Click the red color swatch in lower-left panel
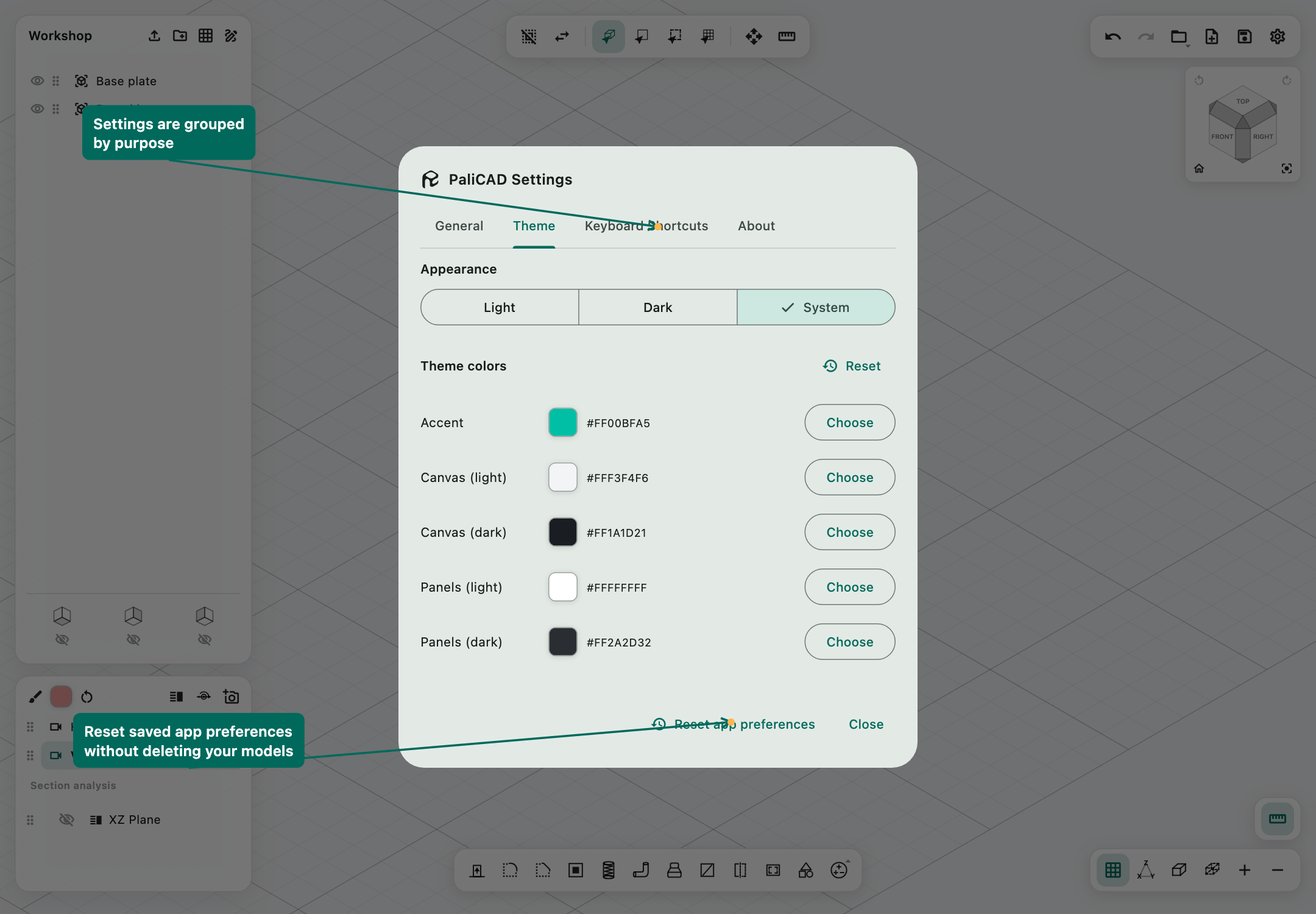 click(x=61, y=696)
